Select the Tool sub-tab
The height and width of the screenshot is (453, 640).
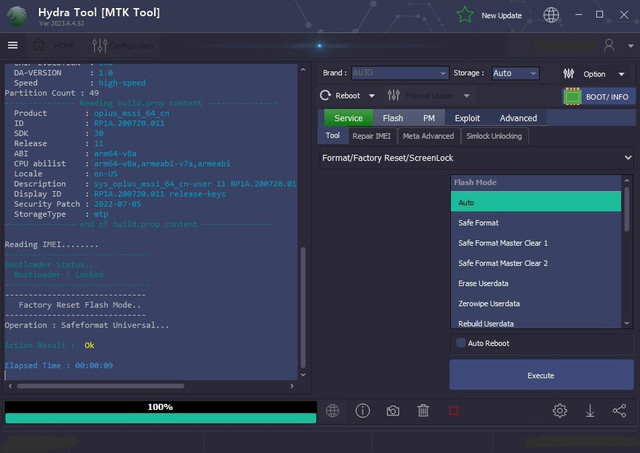333,135
